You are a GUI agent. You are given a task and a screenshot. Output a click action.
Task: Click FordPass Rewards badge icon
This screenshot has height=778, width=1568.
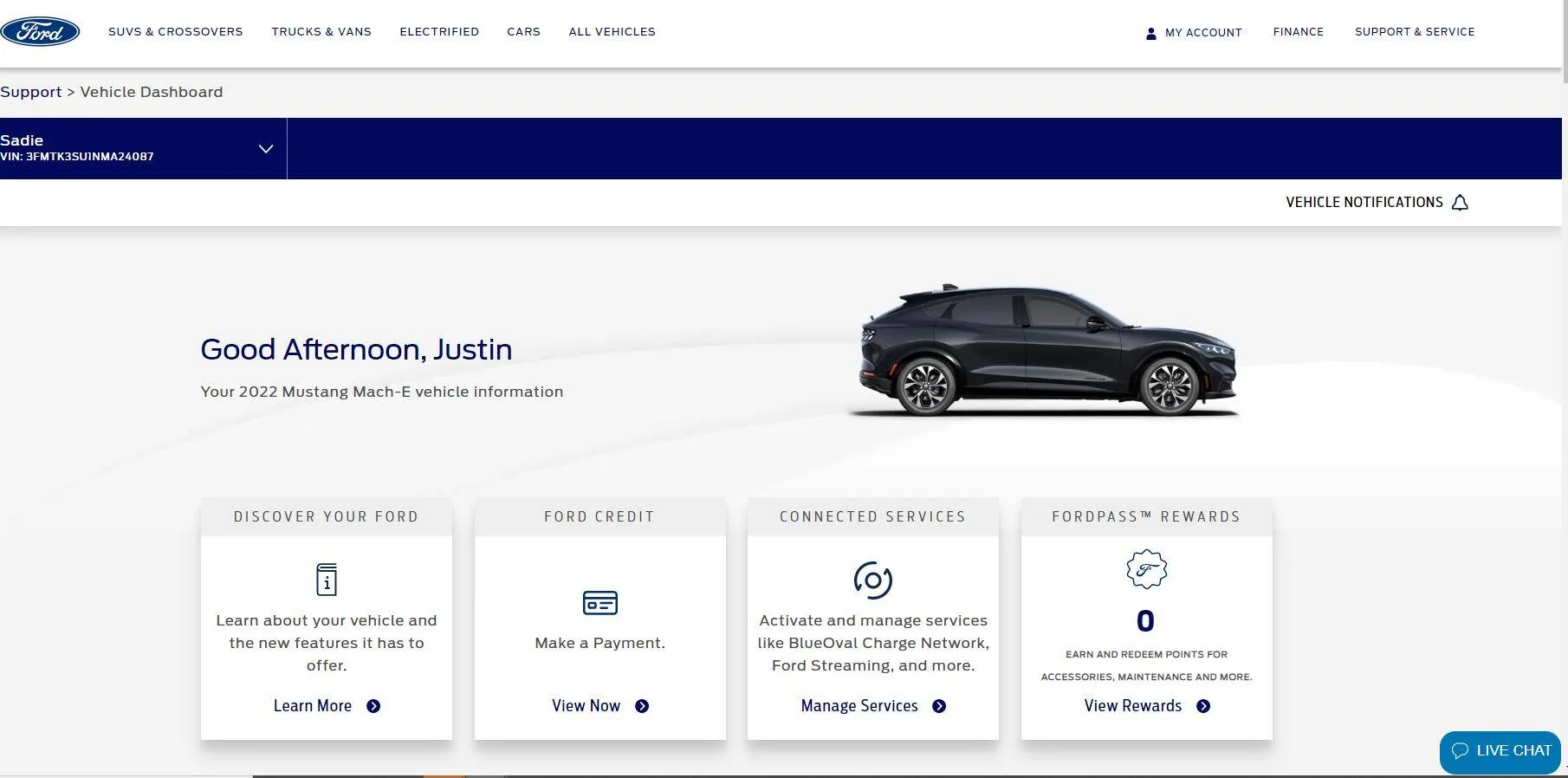click(1146, 569)
